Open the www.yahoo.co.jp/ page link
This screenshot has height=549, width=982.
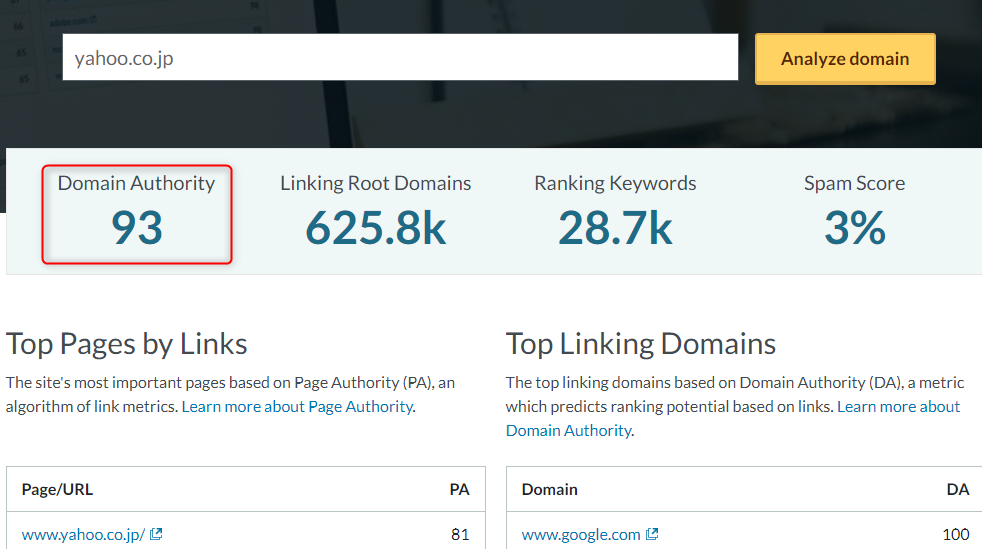pos(83,534)
